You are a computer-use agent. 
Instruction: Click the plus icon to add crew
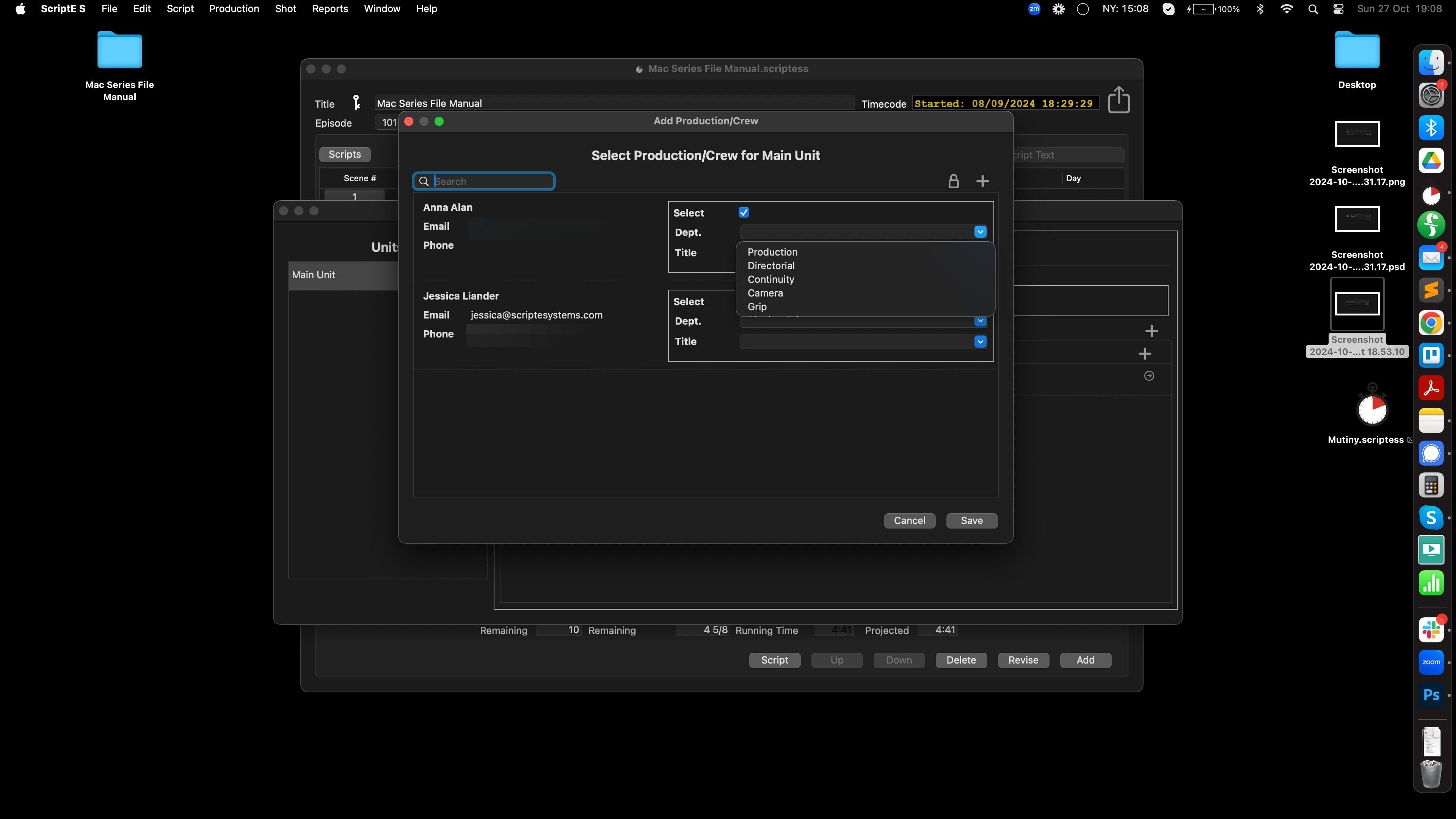[x=982, y=182]
